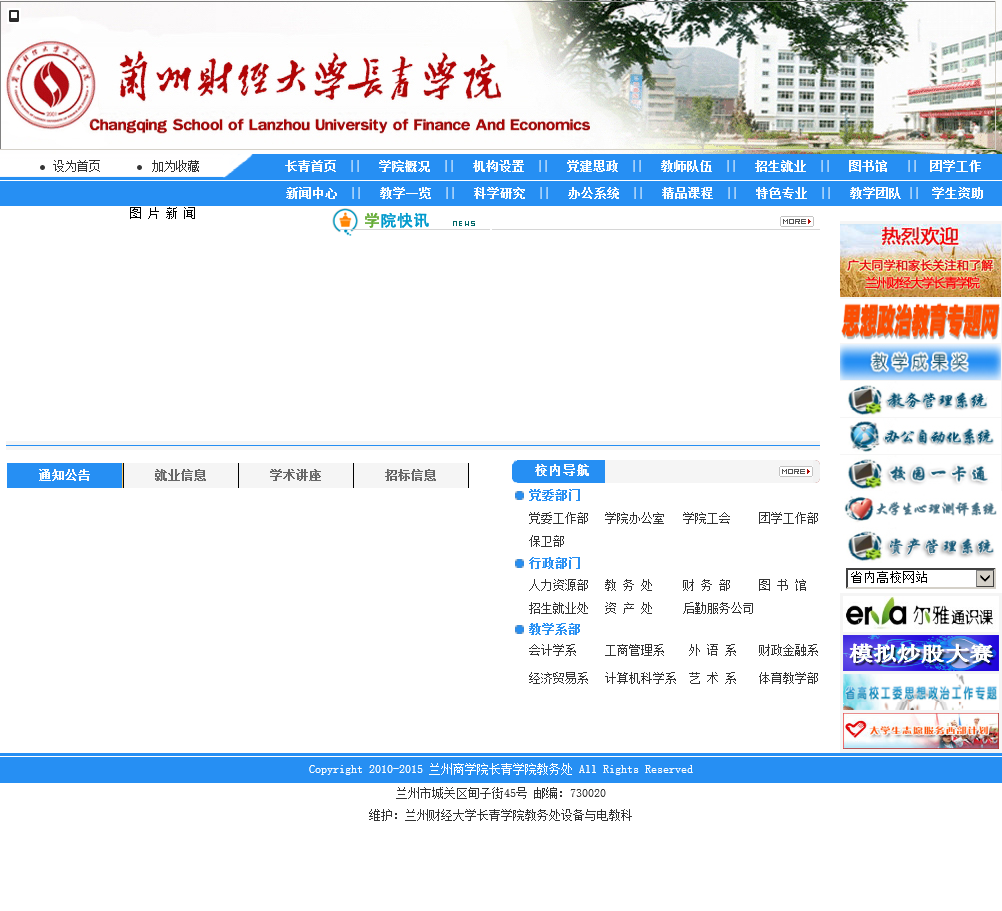Screen dimensions: 1002x911
Task: Switch to the 就业信息 tab
Action: [x=180, y=476]
